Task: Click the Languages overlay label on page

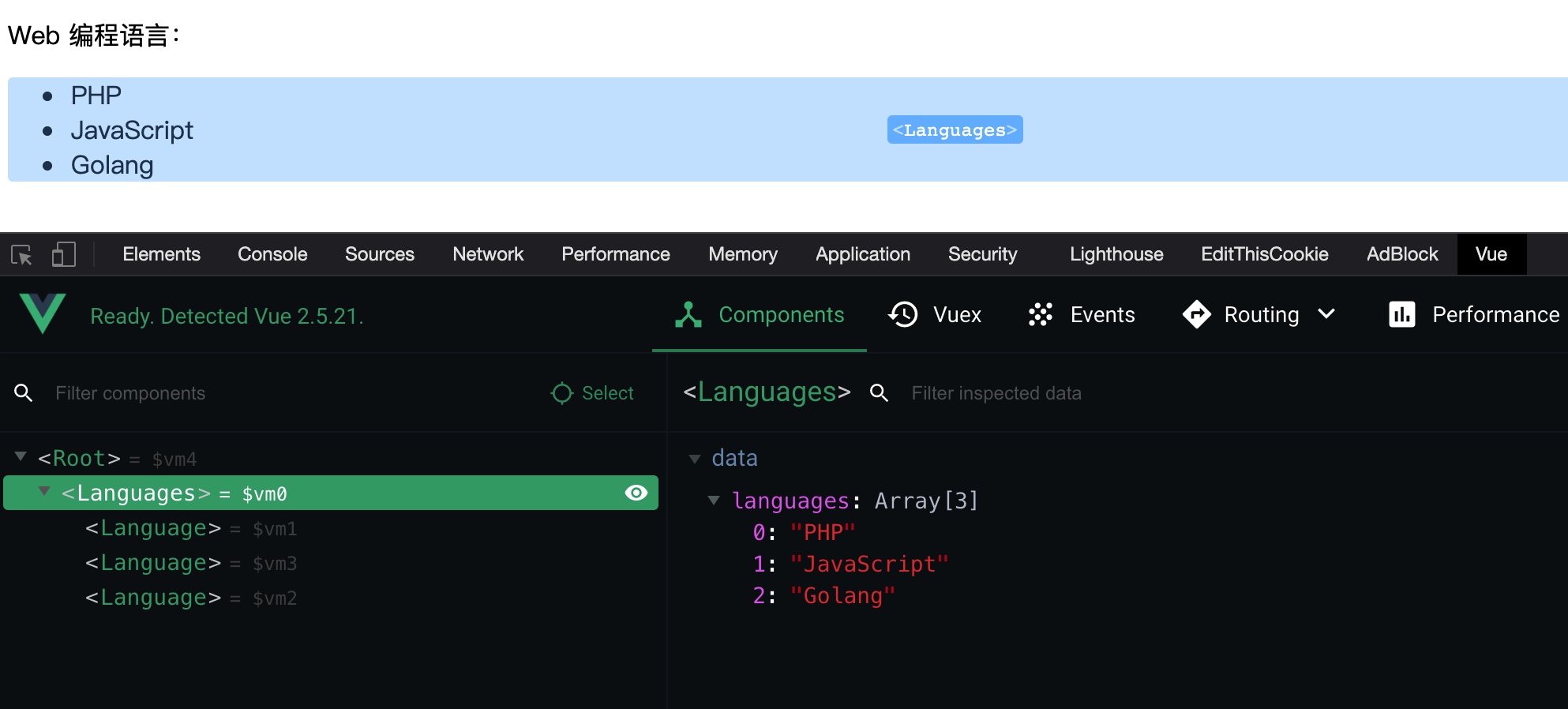Action: tap(955, 129)
